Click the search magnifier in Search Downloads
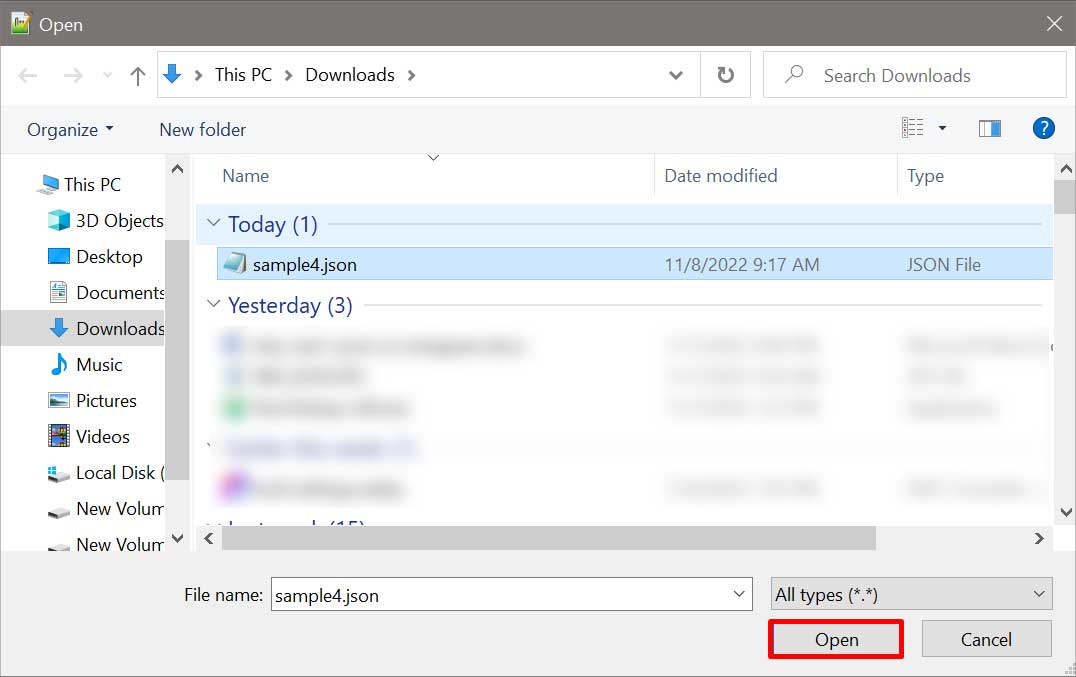The height and width of the screenshot is (677, 1076). (793, 75)
